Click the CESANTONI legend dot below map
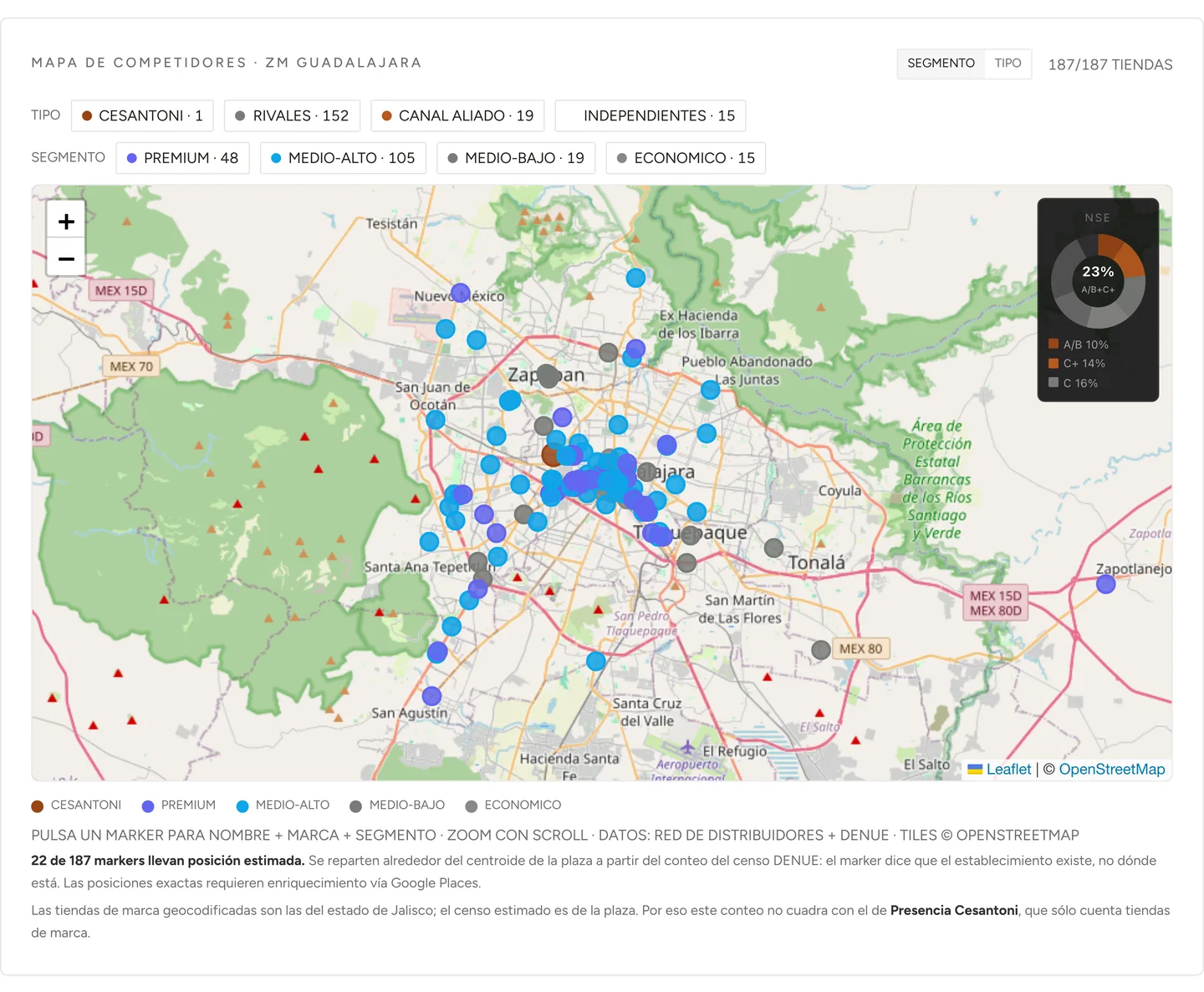Viewport: 1204px width, 992px height. (x=37, y=806)
